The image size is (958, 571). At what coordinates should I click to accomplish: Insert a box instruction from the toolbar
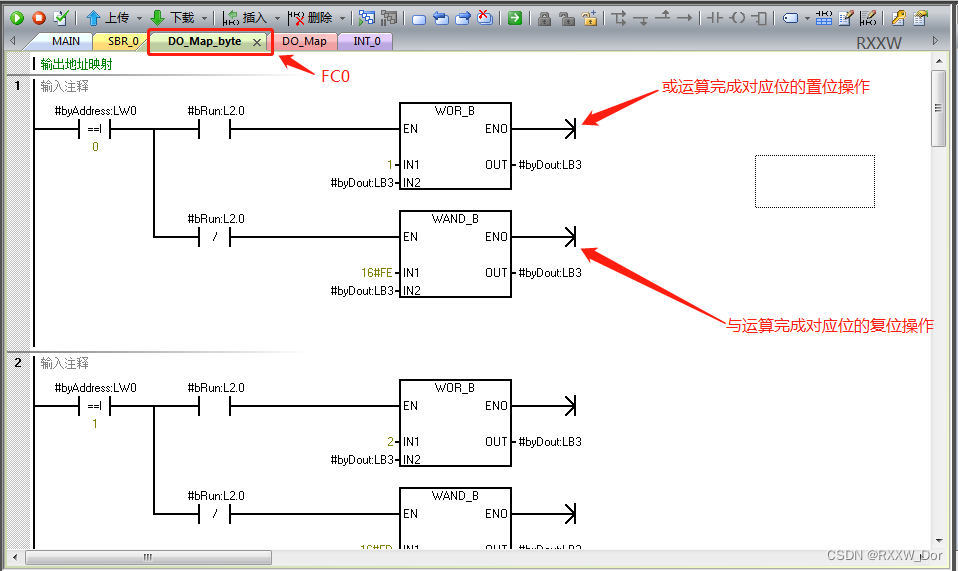(x=759, y=18)
